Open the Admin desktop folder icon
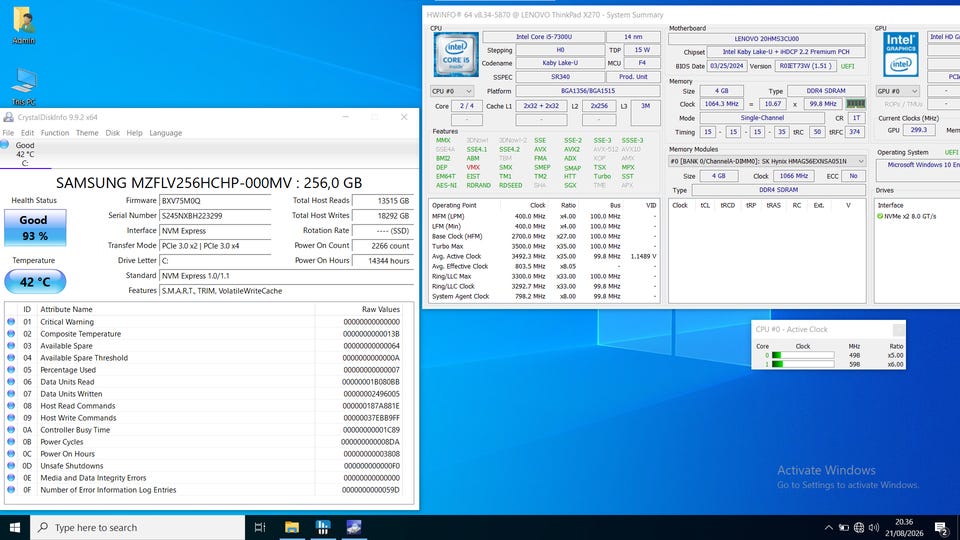The height and width of the screenshot is (540, 960). coord(23,25)
